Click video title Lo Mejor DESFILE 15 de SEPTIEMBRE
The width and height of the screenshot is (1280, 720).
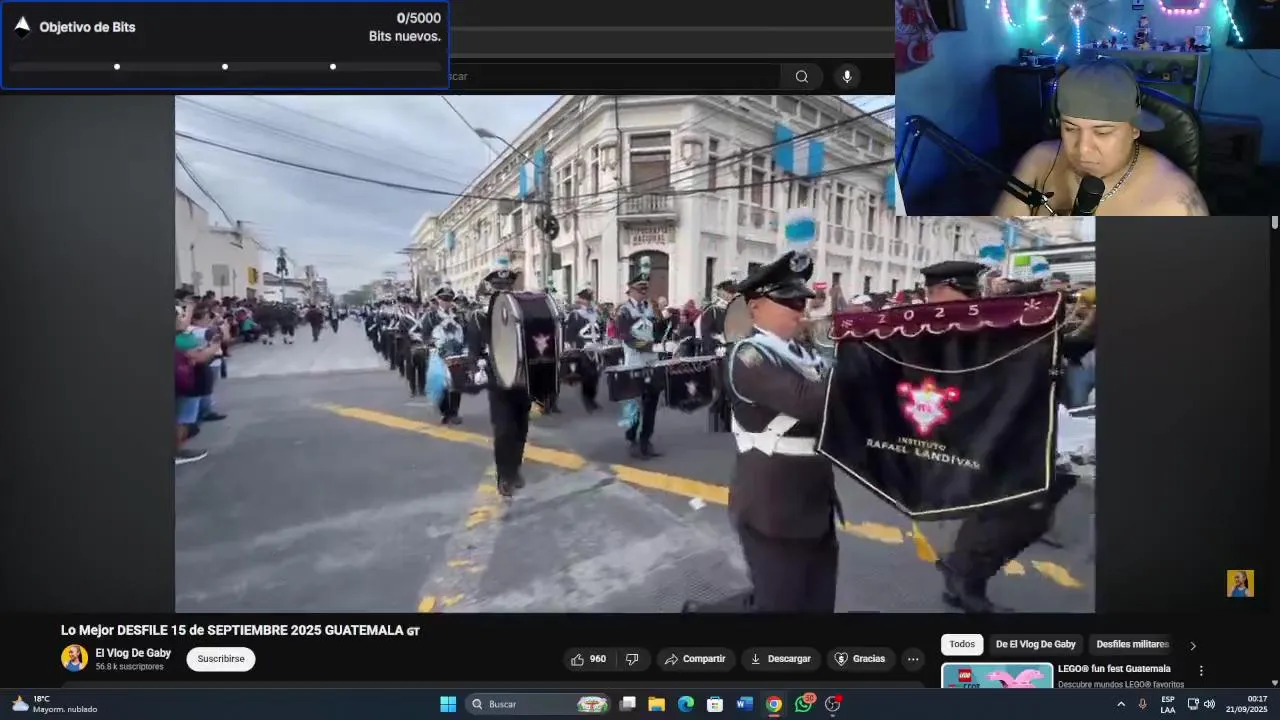coord(240,631)
